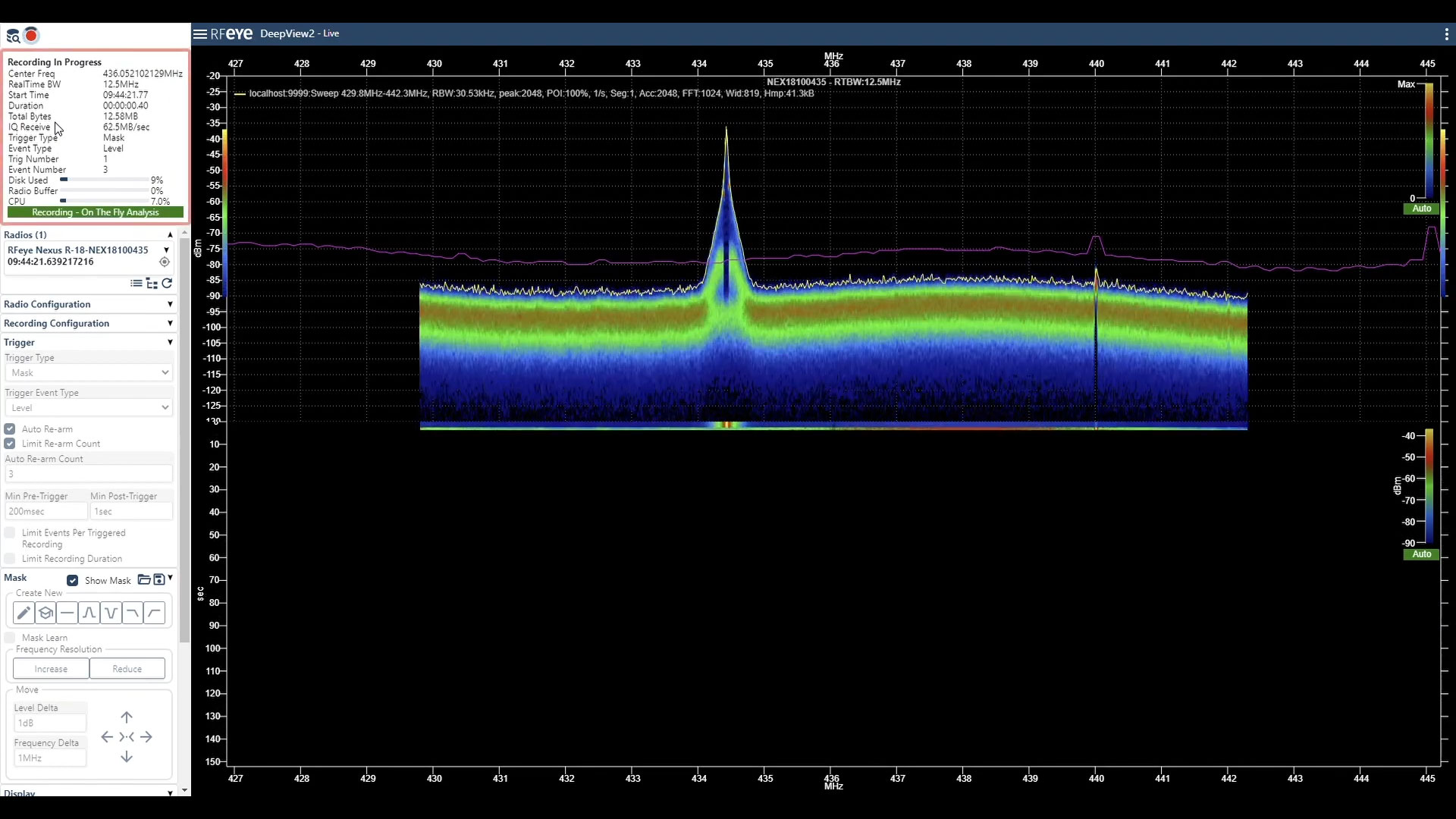Select the pencil draw mask tool
The height and width of the screenshot is (819, 1456).
click(x=24, y=613)
